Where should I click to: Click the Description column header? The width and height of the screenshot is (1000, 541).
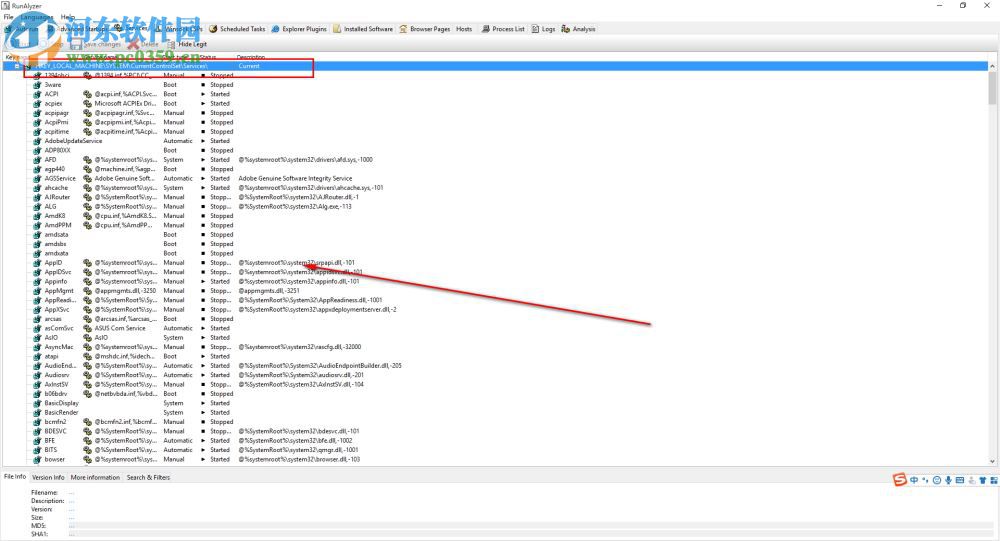pos(251,57)
